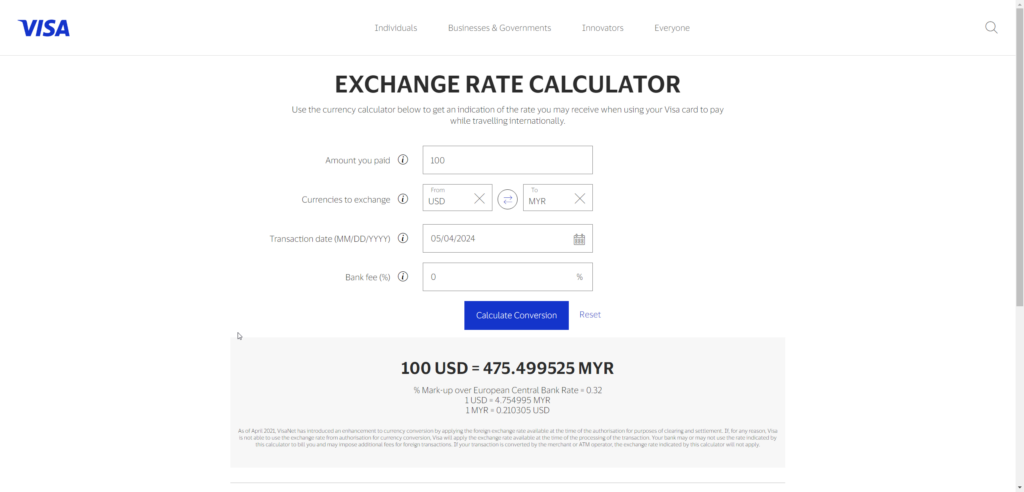Open the search magnifier icon
The width and height of the screenshot is (1024, 492).
[991, 28]
